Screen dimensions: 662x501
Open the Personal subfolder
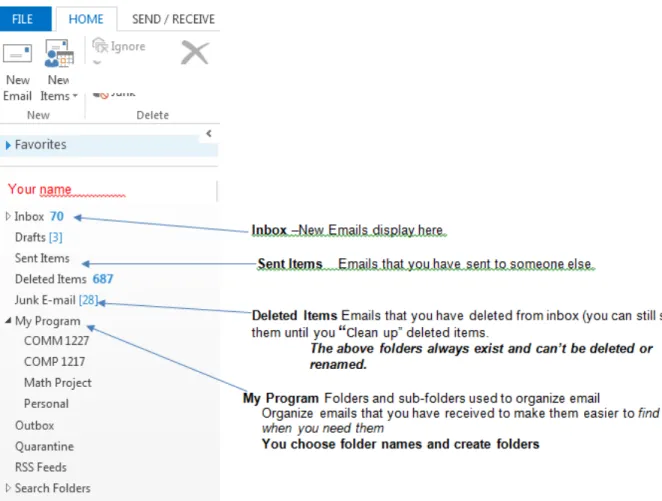(46, 404)
